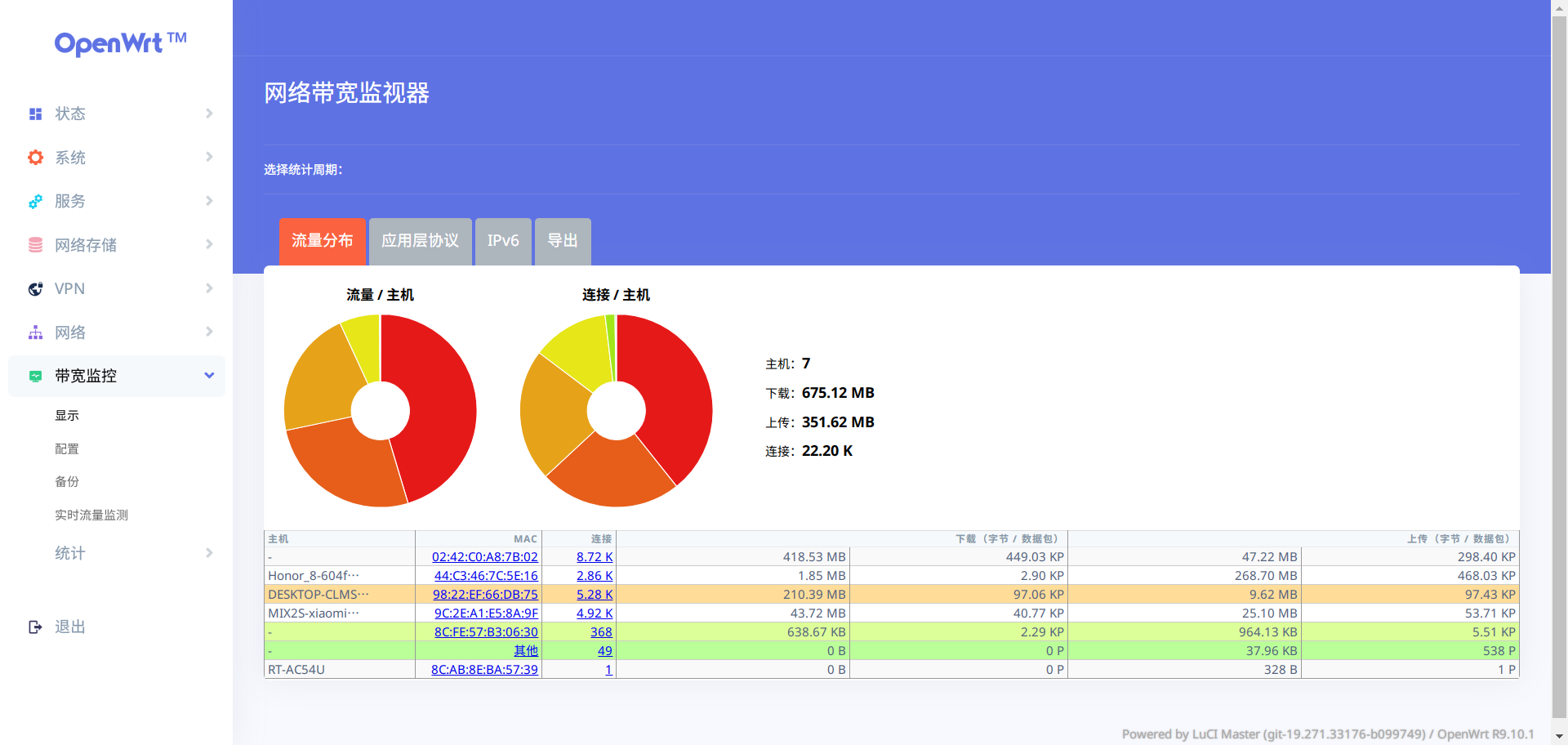The height and width of the screenshot is (745, 1568).
Task: Open the 8.72 K connections link
Action: coord(595,556)
